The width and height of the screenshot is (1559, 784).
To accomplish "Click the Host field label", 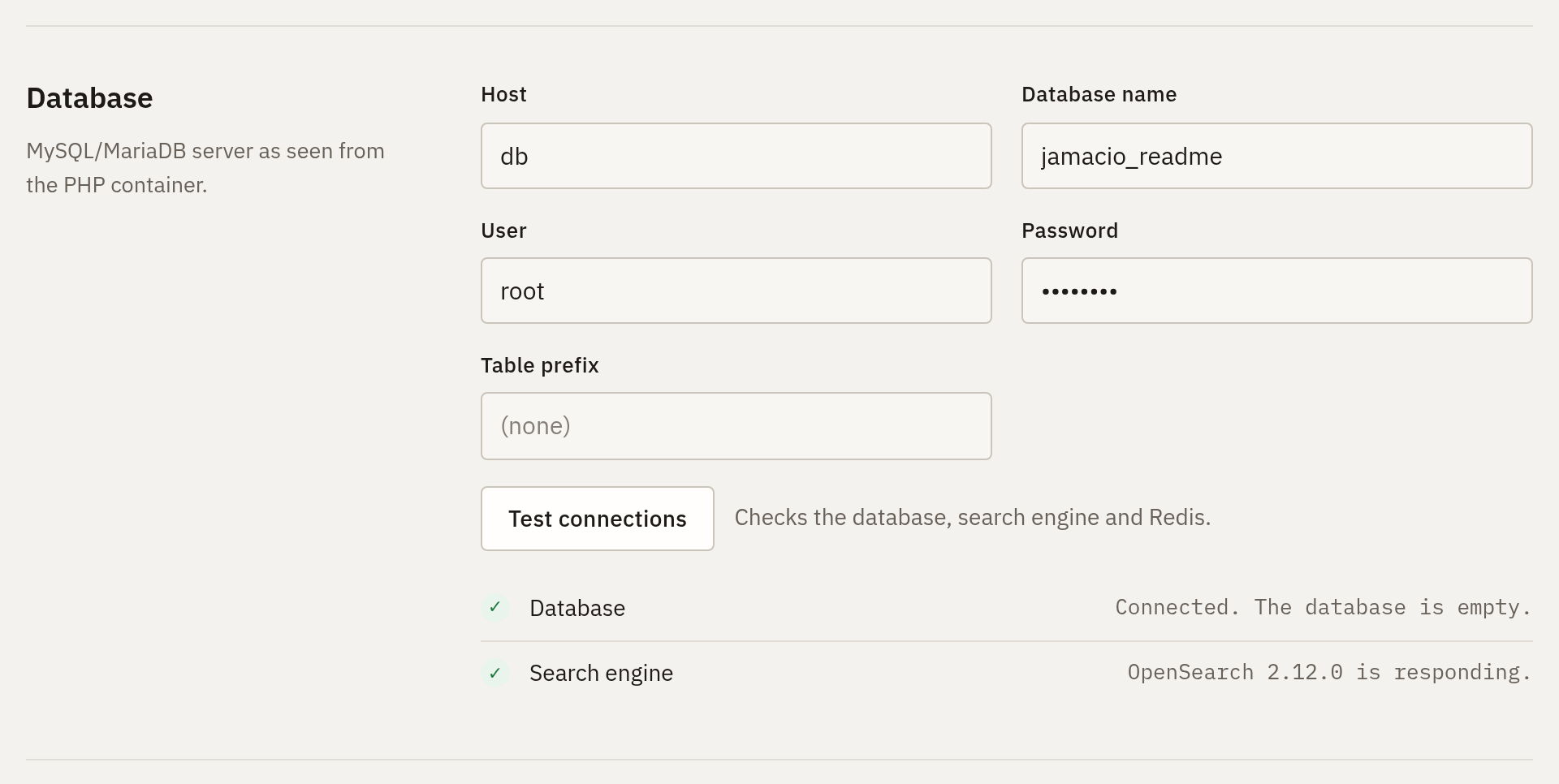I will click(x=503, y=94).
